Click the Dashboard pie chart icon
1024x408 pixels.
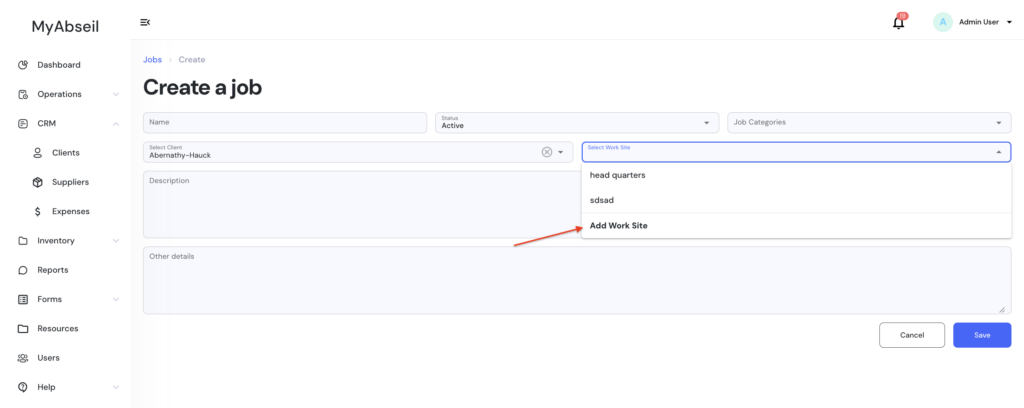(x=23, y=65)
